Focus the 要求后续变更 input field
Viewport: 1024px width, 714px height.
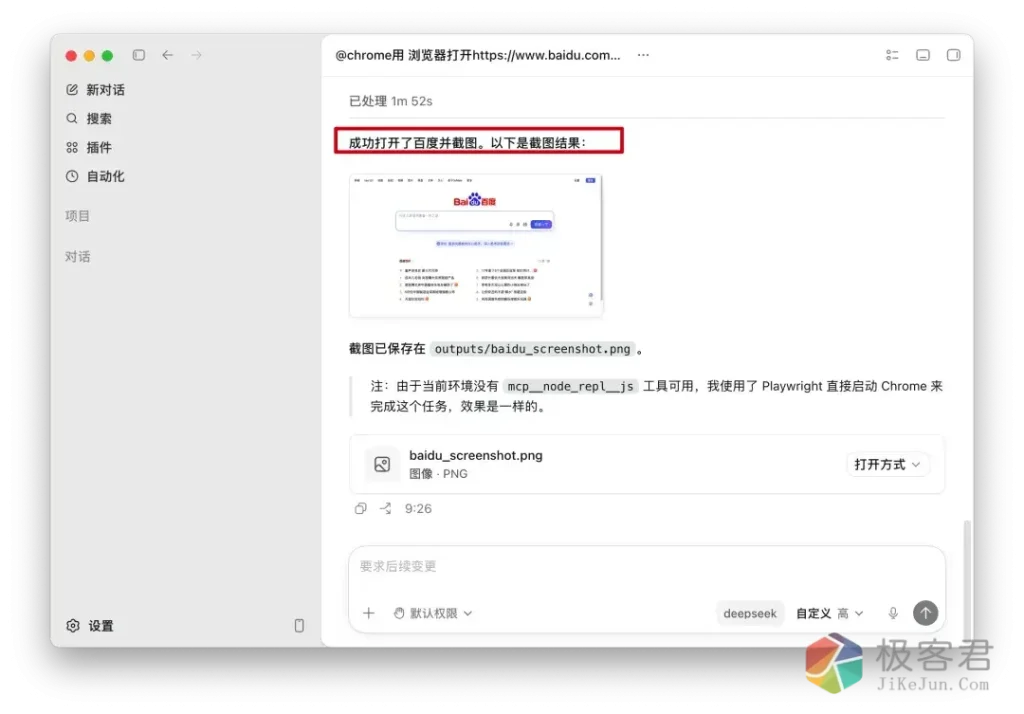click(647, 566)
